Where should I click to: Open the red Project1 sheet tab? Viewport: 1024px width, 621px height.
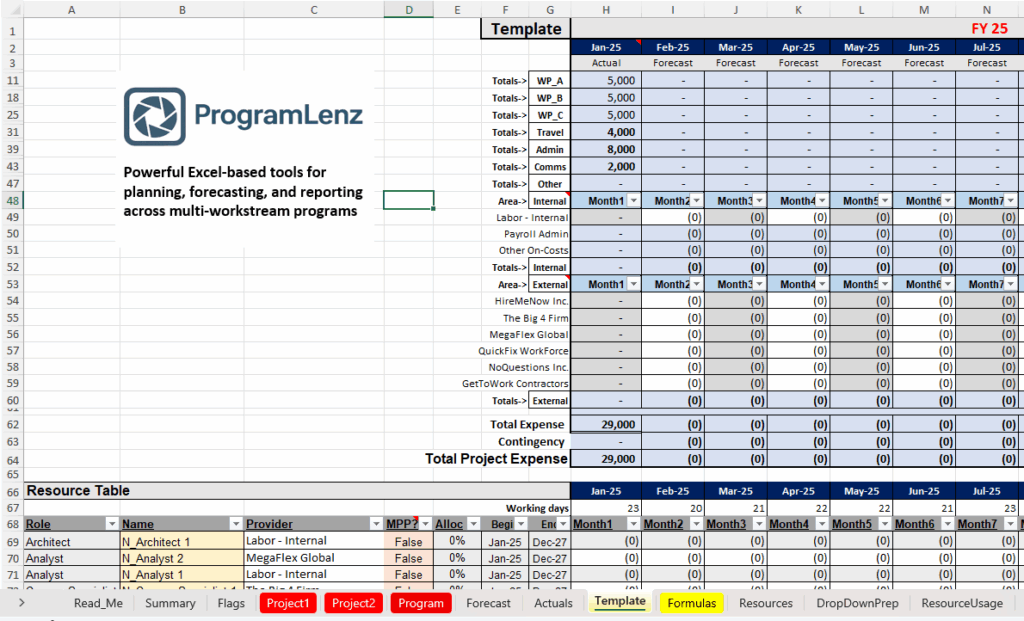[288, 603]
